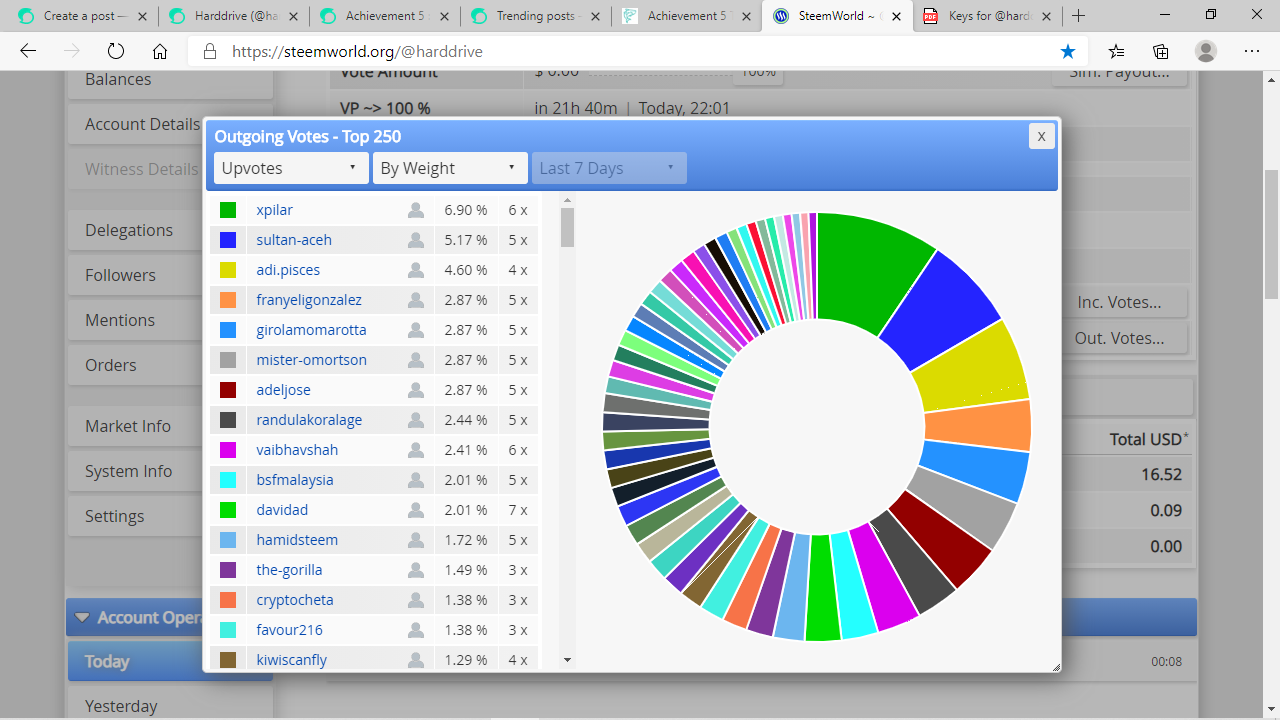Click vaibhavshah's profile icon
Screen dimensions: 1280x720
coord(415,450)
